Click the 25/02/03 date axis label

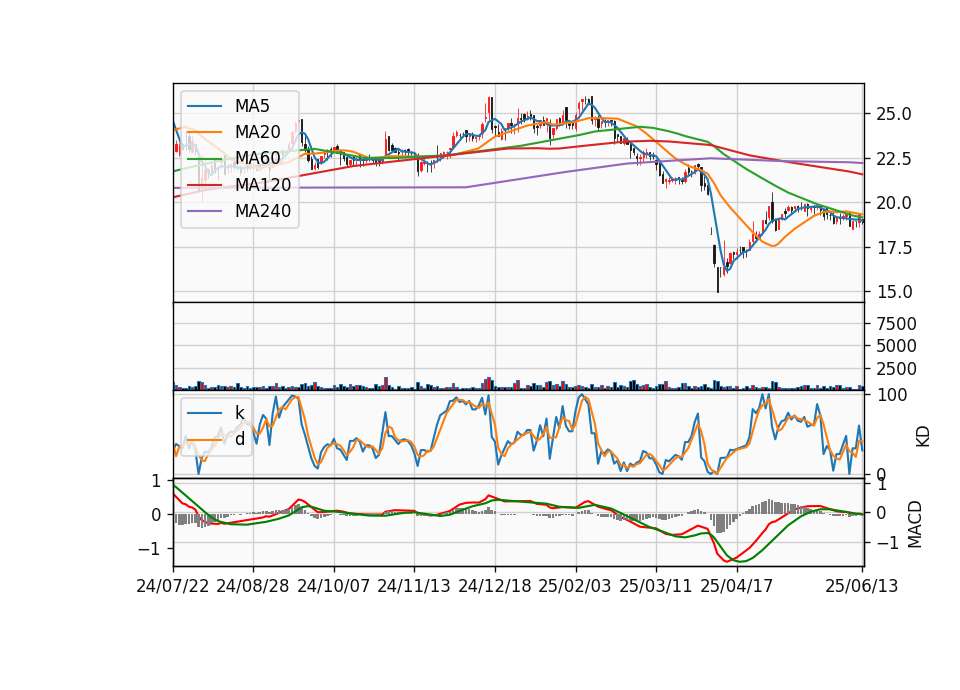tap(575, 586)
